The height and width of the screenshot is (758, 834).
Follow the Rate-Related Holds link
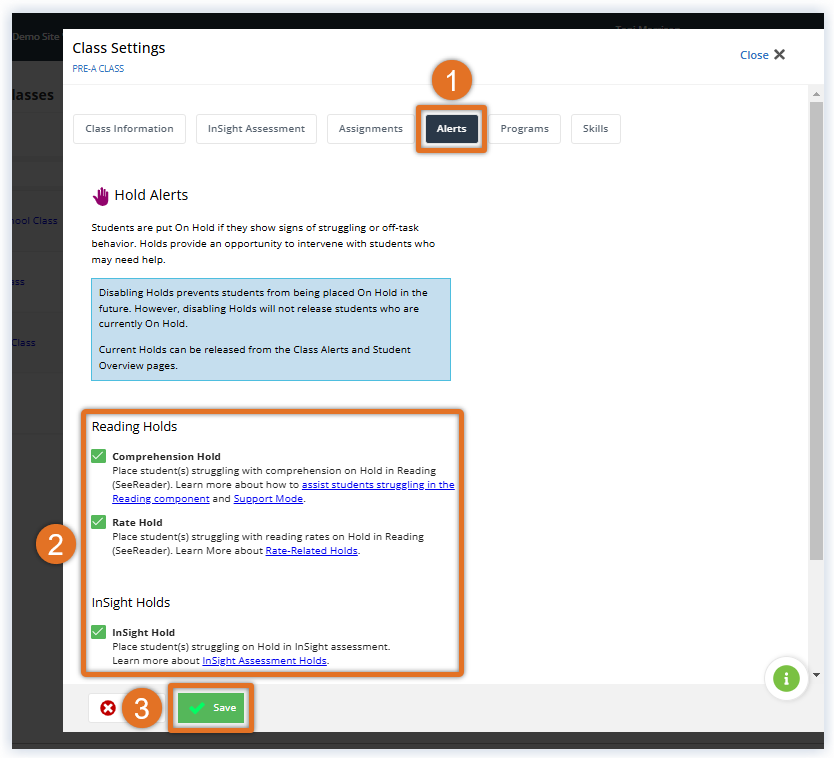coord(311,551)
